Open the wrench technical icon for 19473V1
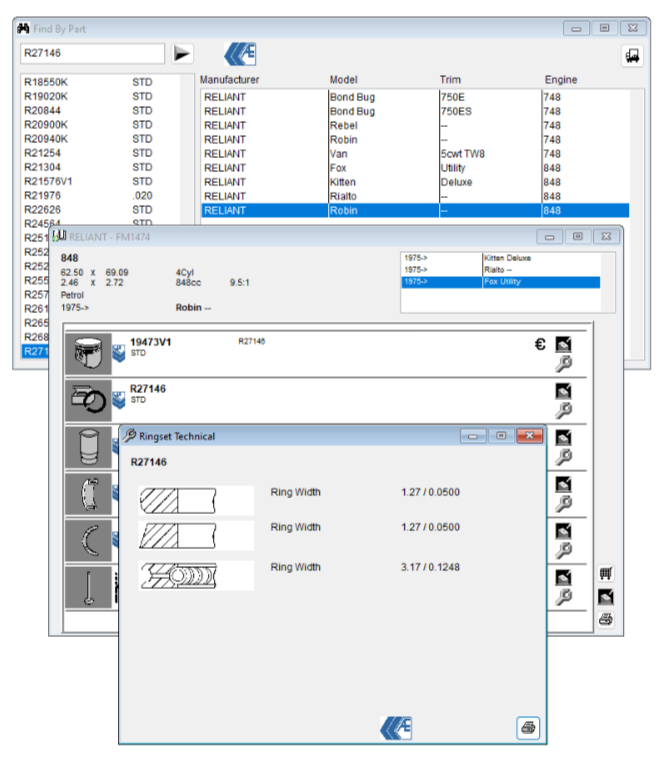 [563, 364]
